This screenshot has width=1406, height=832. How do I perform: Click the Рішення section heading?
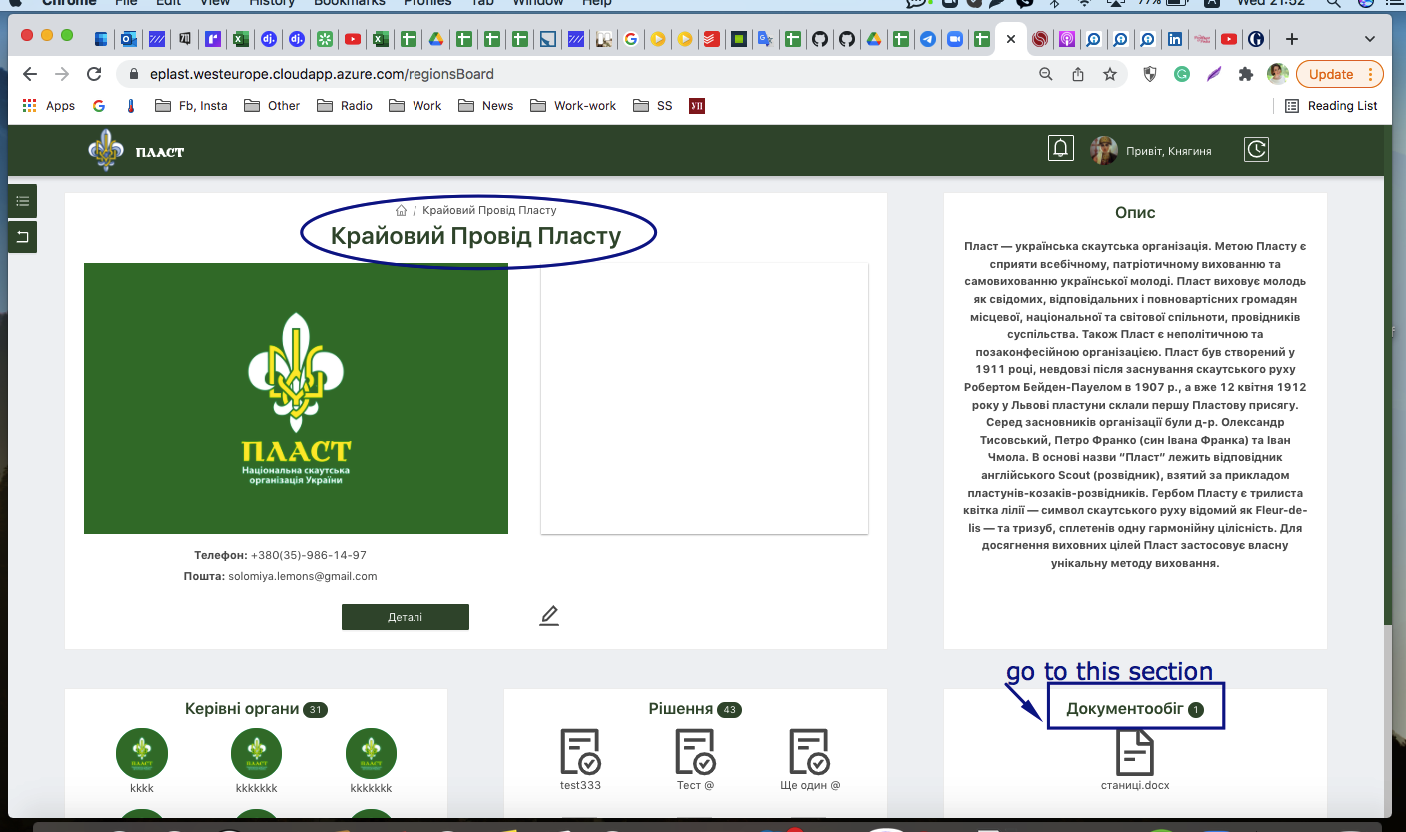coord(680,709)
